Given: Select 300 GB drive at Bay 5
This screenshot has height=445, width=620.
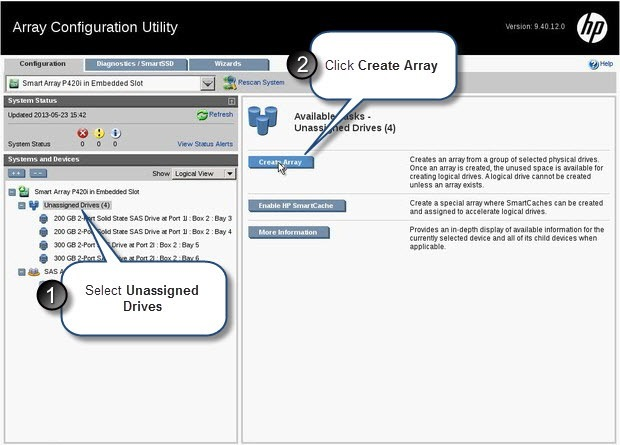Looking at the screenshot, I should (x=127, y=245).
